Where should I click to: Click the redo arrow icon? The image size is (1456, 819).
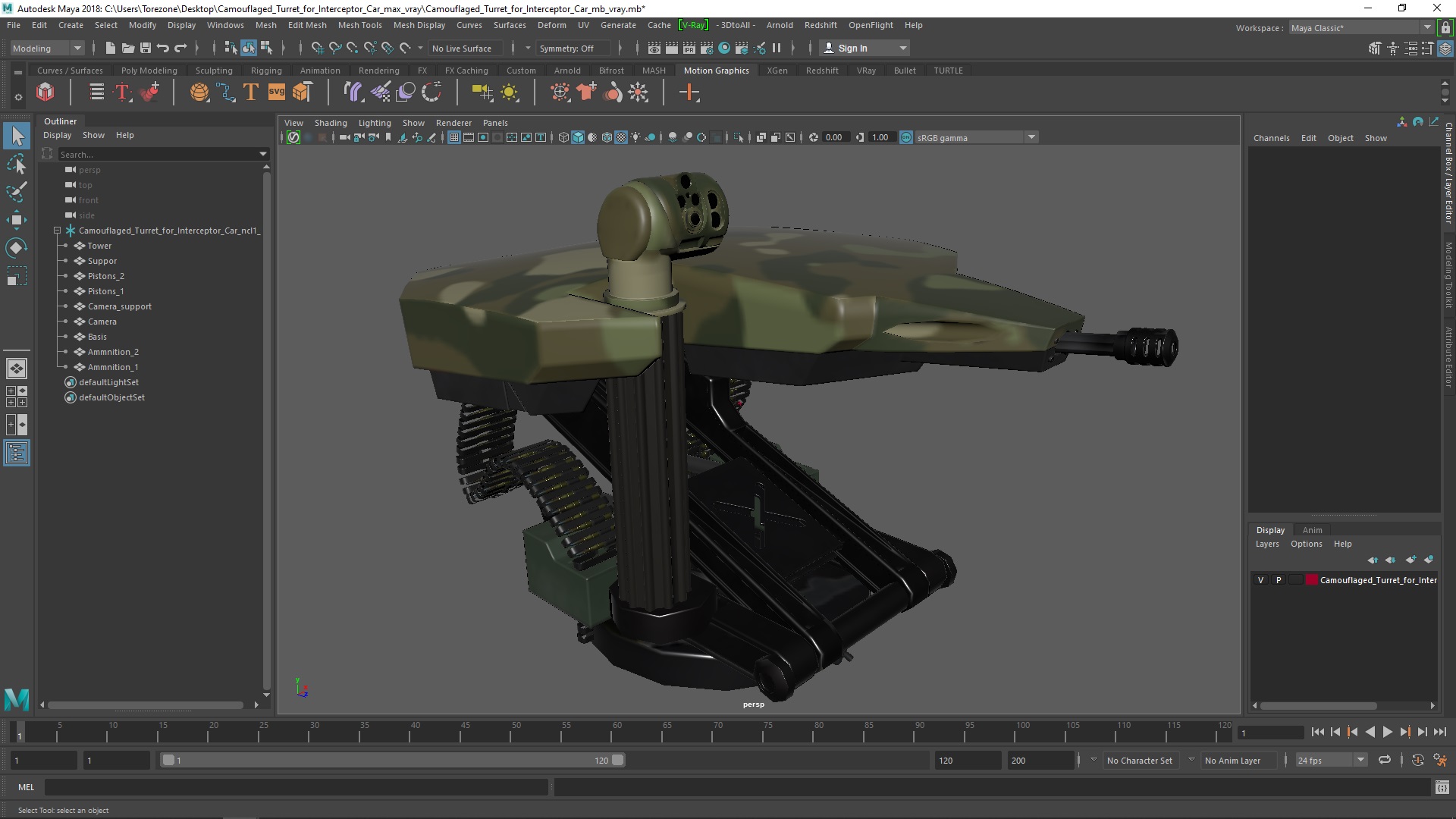point(180,48)
